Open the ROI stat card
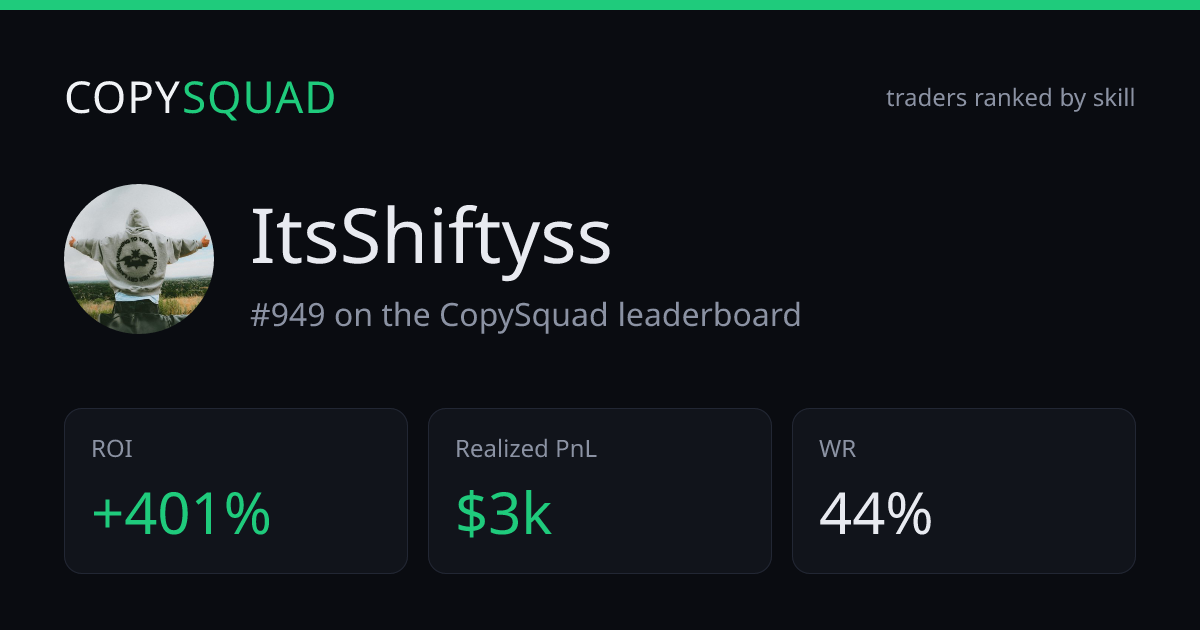 [236, 491]
